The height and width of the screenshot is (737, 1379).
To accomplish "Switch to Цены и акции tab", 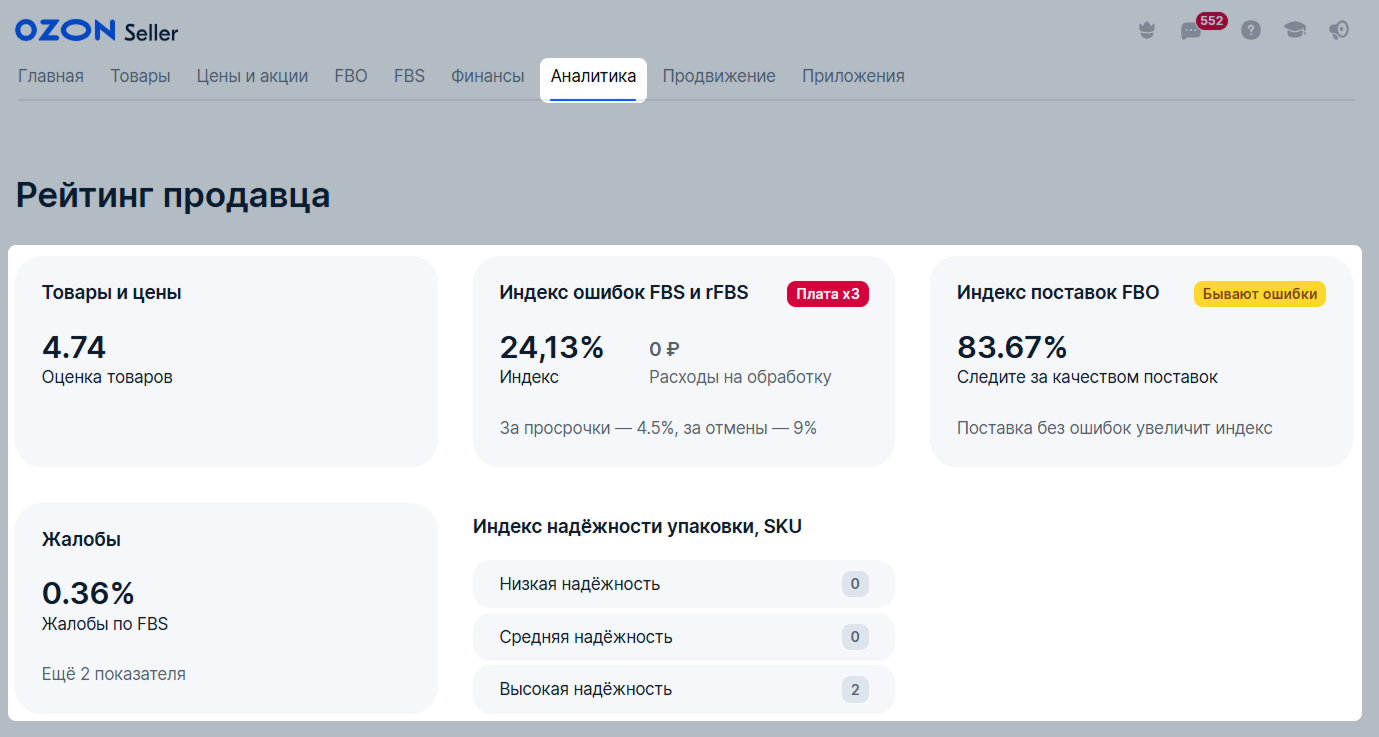I will click(x=252, y=76).
